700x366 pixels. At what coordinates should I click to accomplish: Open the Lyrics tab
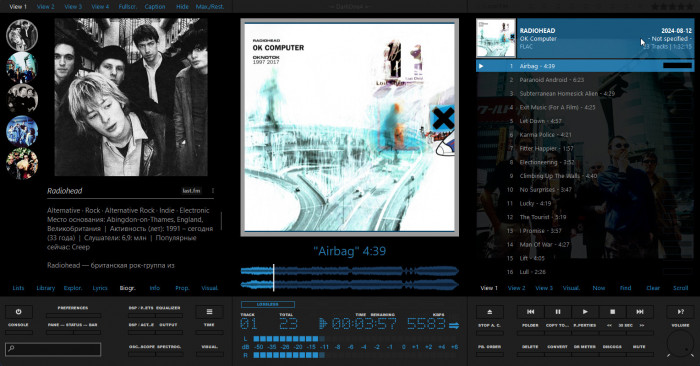pyautogui.click(x=100, y=288)
